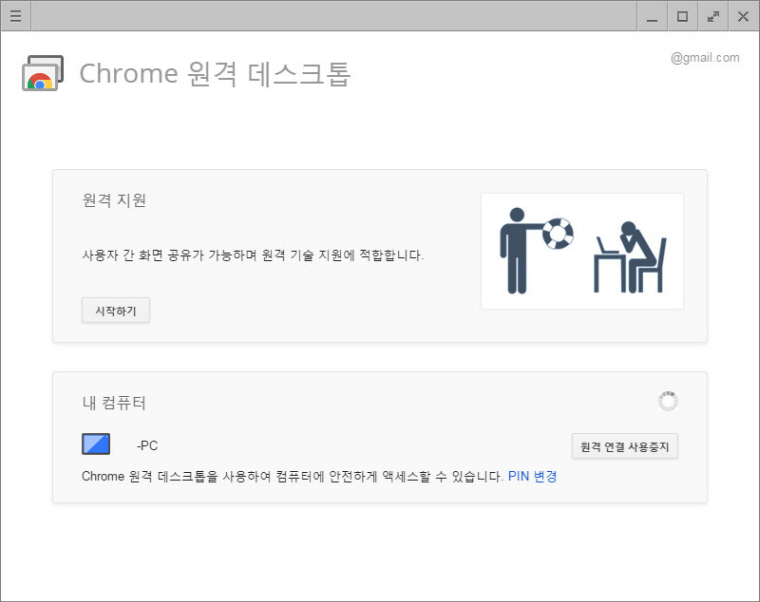Click the 내 컴퓨터 heading

[114, 402]
